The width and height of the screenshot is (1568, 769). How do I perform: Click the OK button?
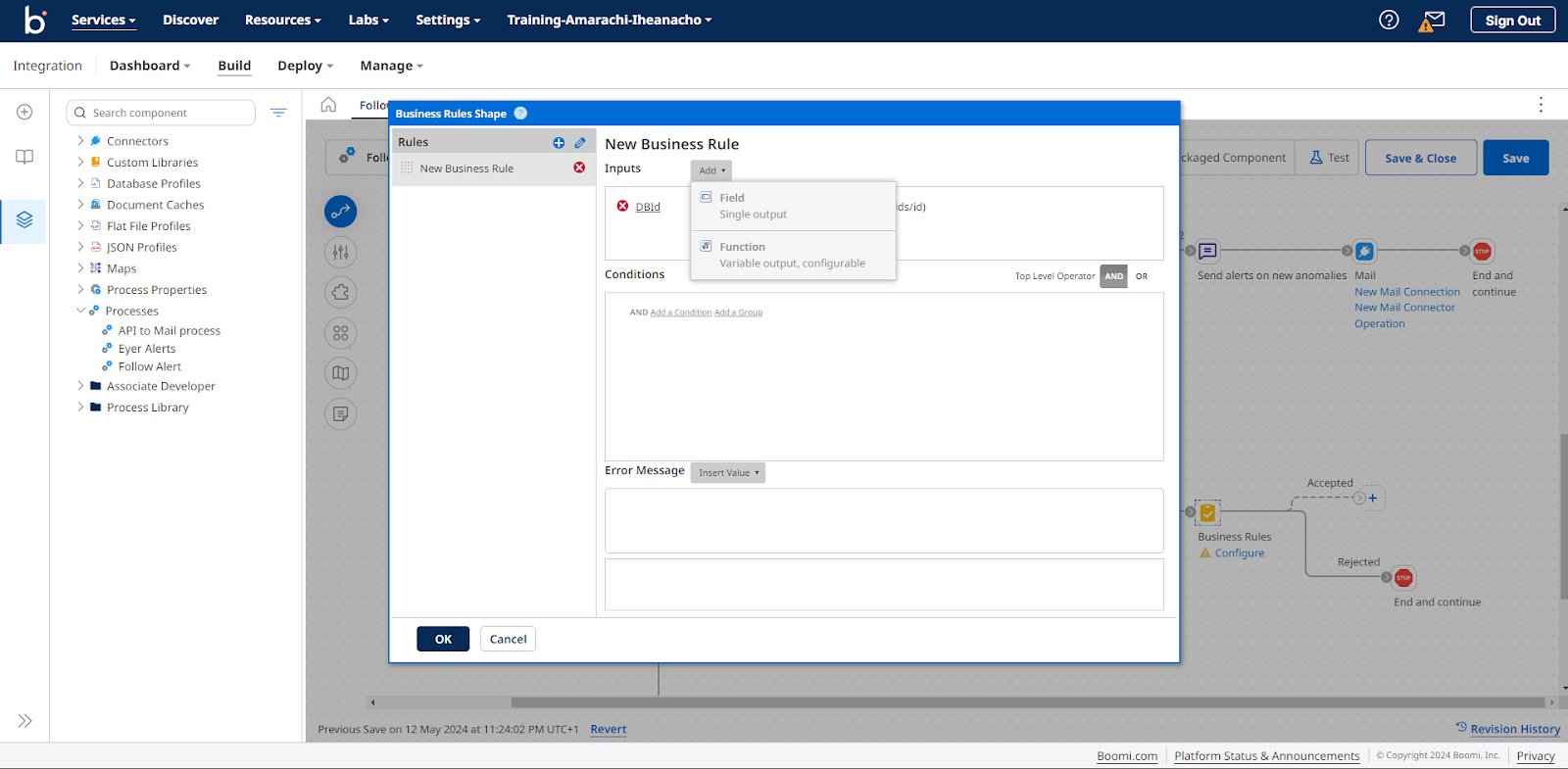[x=443, y=639]
